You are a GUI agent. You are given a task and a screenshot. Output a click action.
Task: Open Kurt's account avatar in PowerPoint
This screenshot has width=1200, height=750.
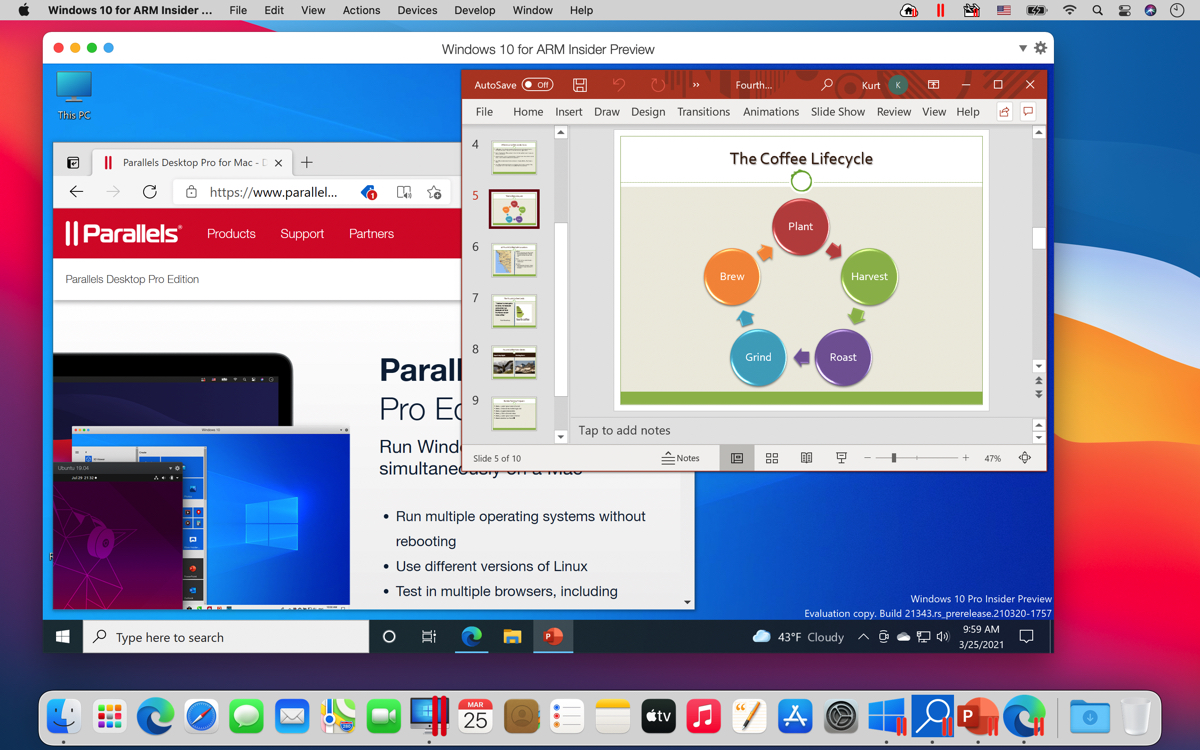tap(898, 85)
